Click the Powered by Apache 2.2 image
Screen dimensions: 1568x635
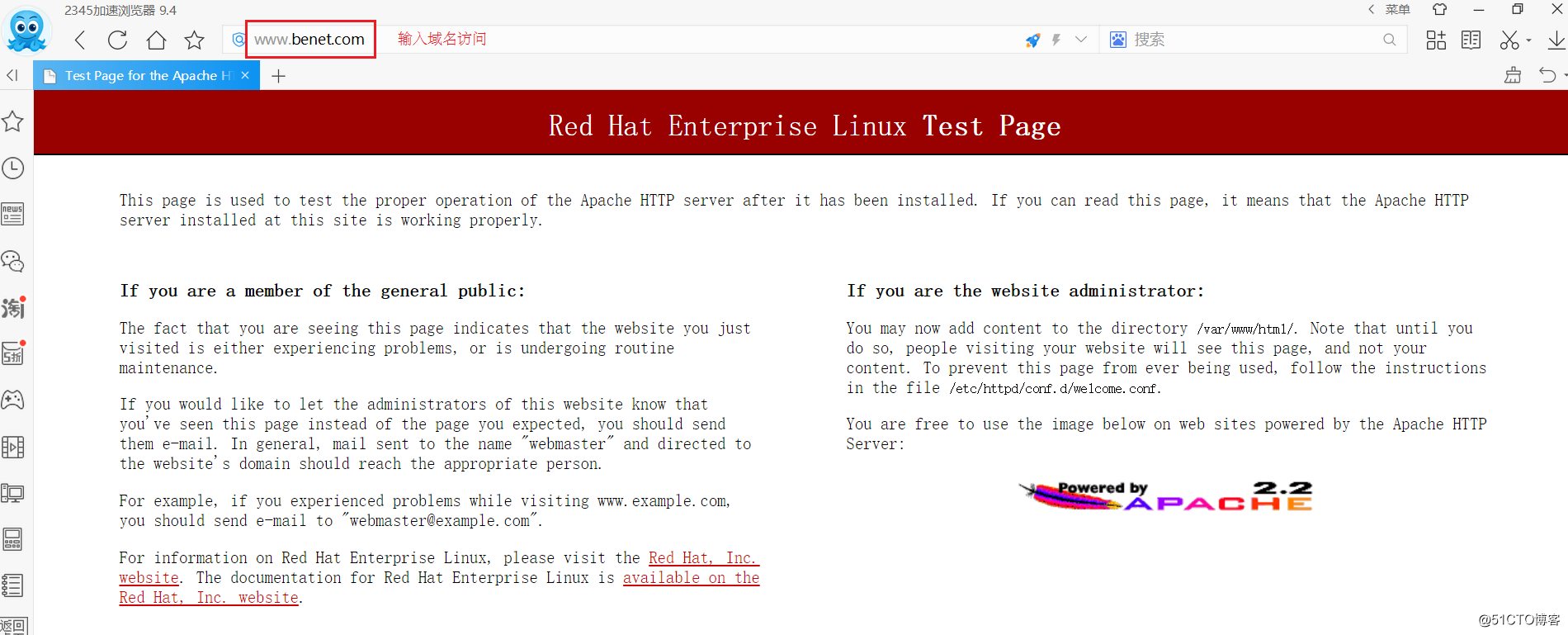point(1165,495)
